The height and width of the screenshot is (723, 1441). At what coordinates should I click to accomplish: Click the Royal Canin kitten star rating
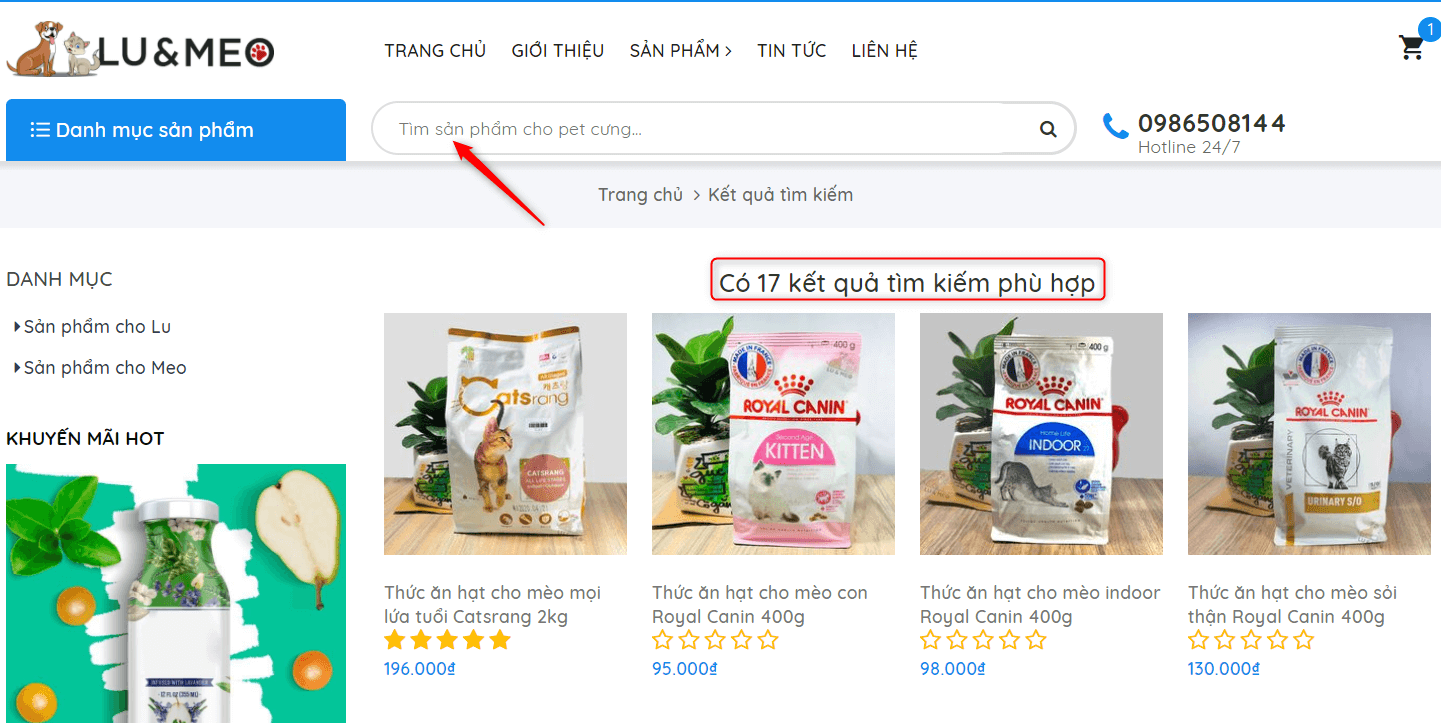tap(715, 640)
